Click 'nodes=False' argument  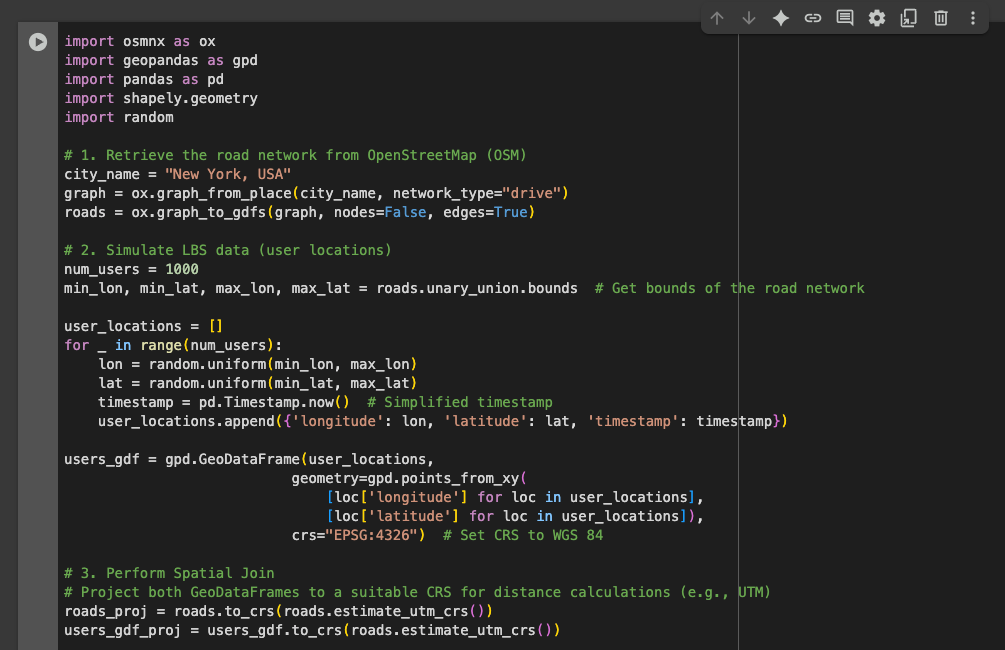(x=380, y=212)
